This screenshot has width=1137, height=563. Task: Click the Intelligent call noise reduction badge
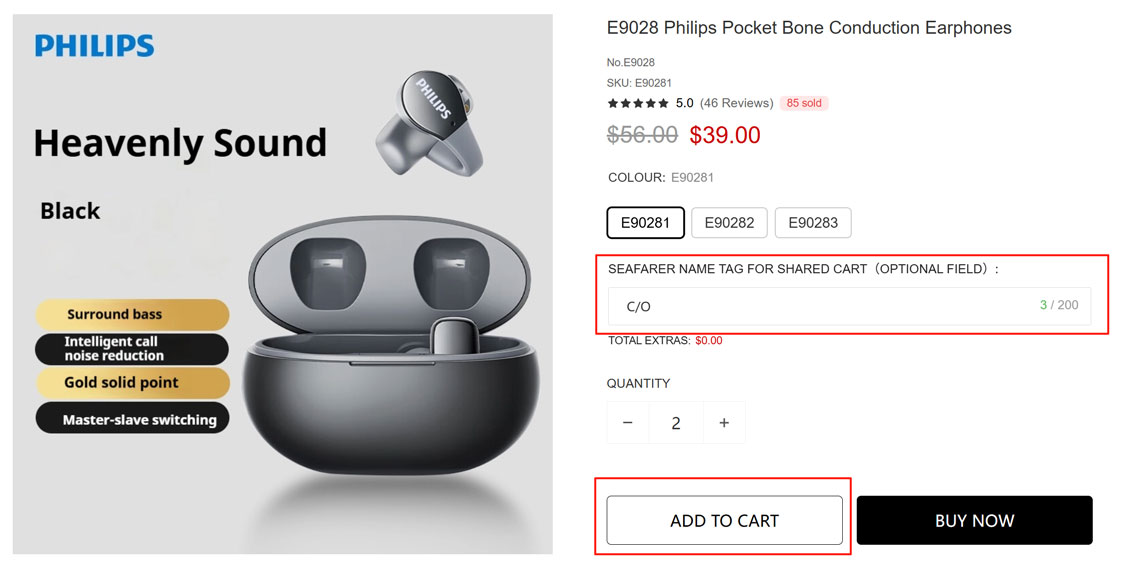coord(132,349)
